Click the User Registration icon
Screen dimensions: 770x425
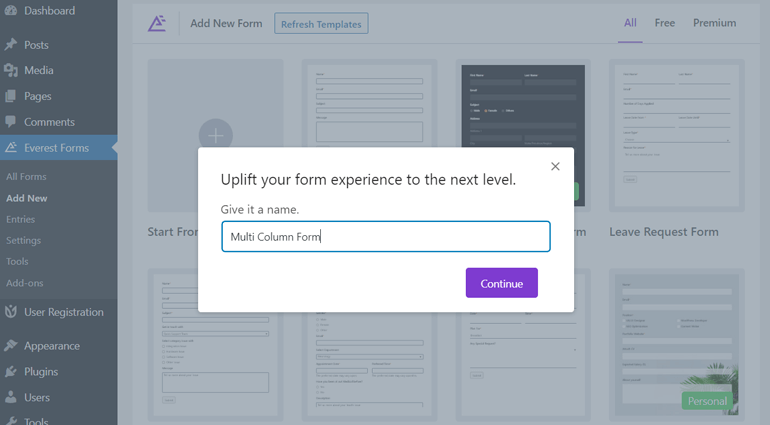pos(11,312)
